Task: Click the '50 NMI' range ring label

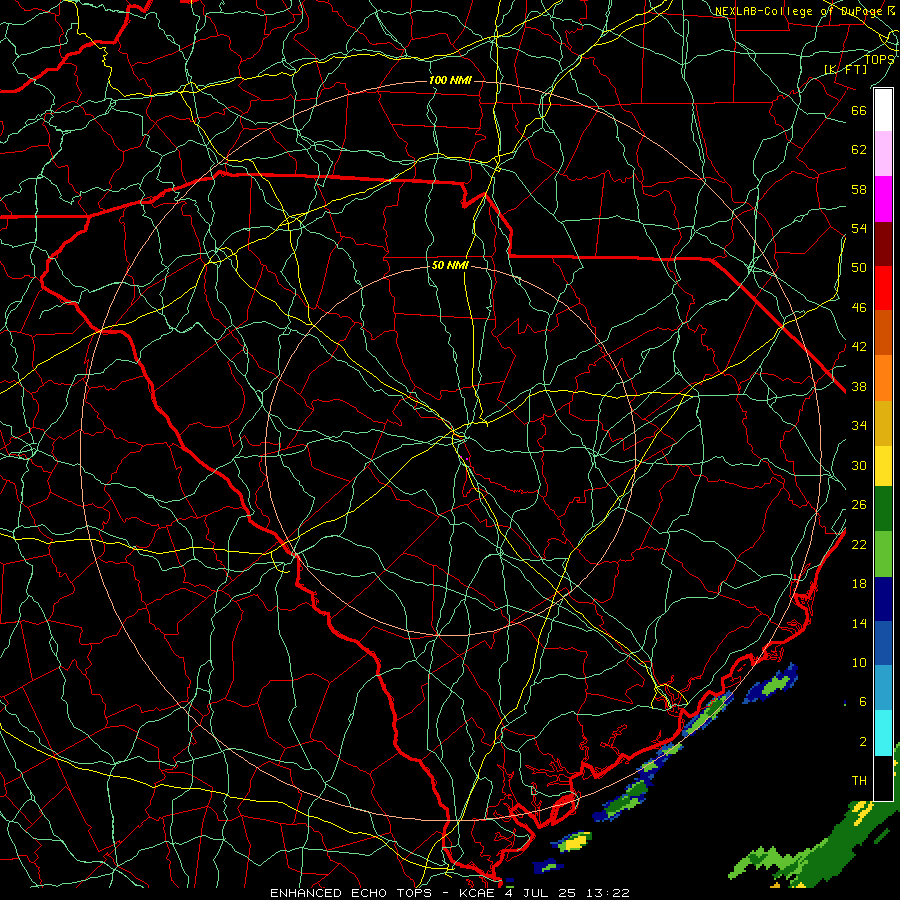Action: point(450,265)
